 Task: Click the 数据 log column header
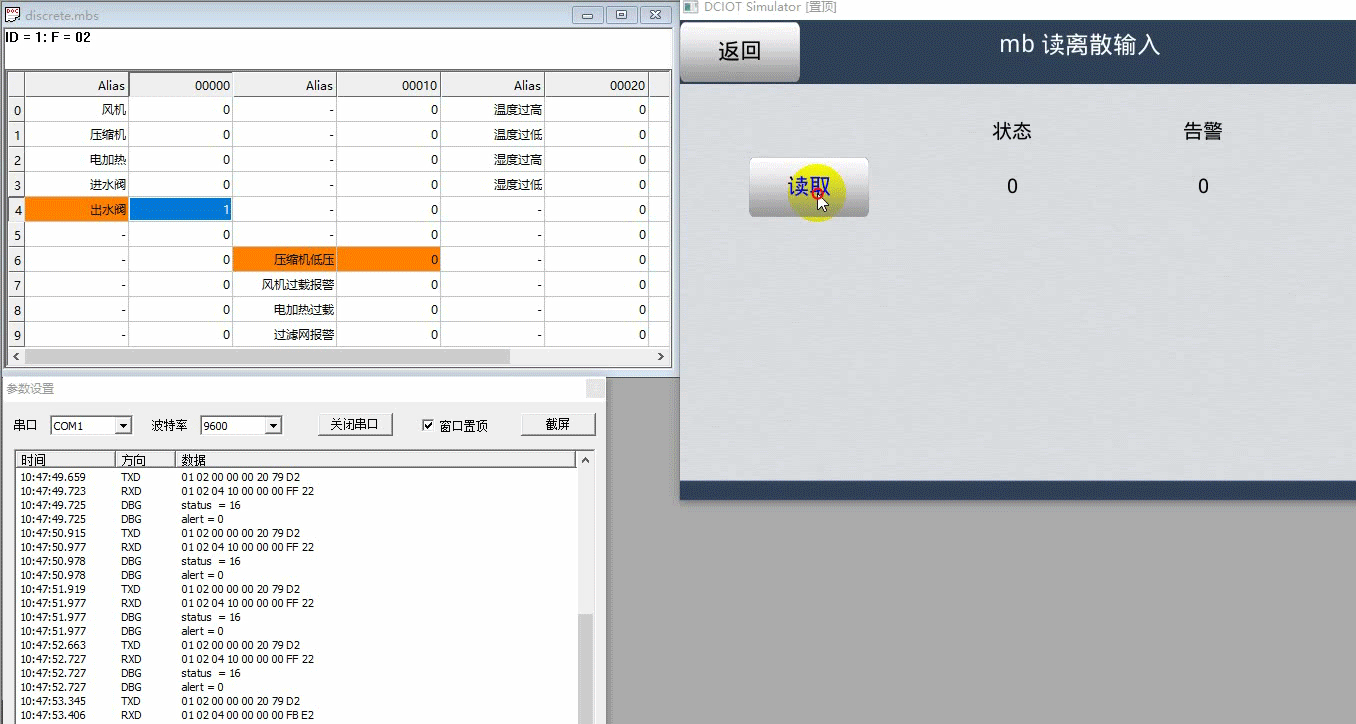(376, 460)
